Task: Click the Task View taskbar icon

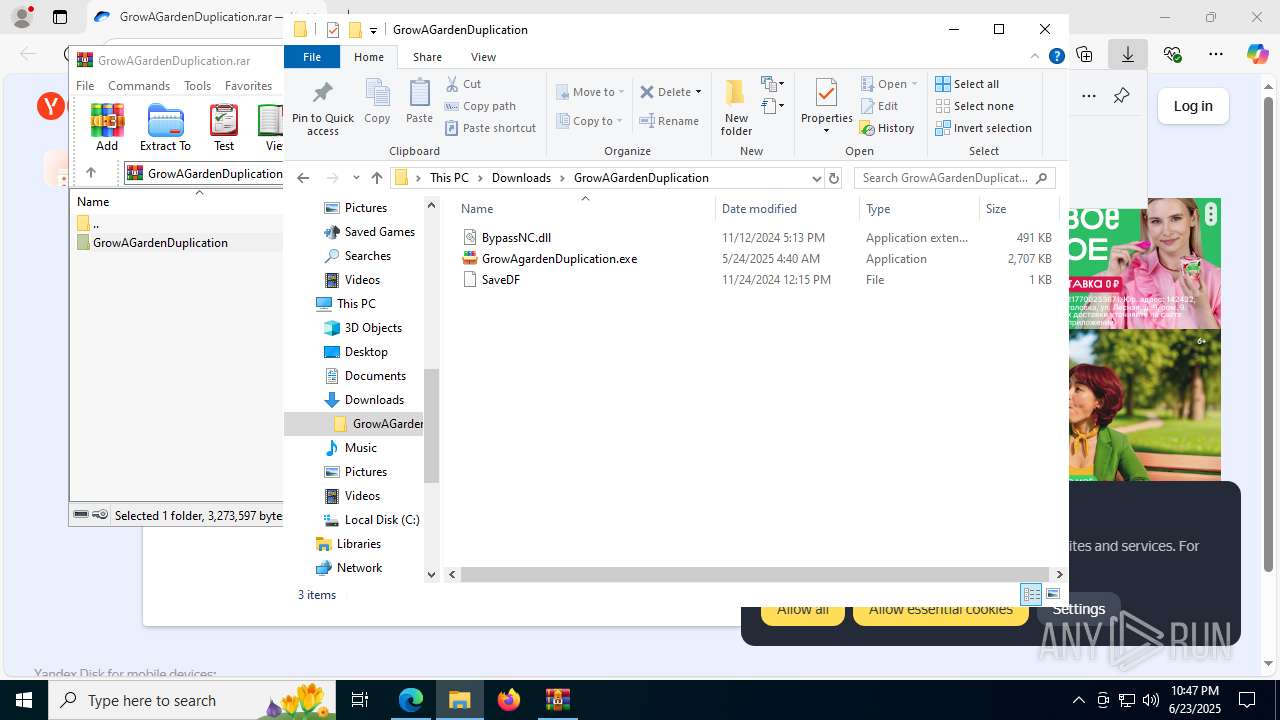Action: [x=360, y=700]
